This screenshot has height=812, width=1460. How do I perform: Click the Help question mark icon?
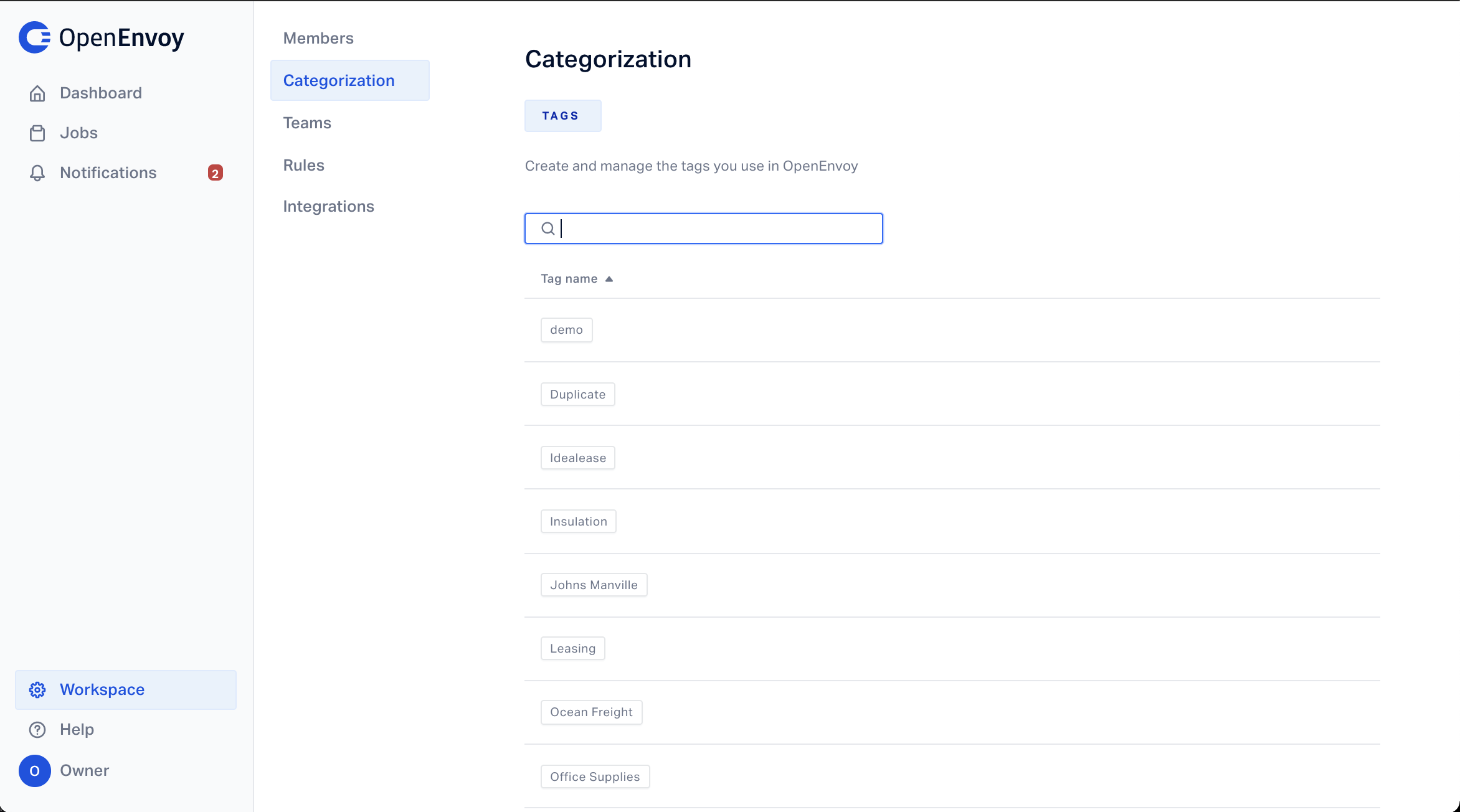click(37, 730)
